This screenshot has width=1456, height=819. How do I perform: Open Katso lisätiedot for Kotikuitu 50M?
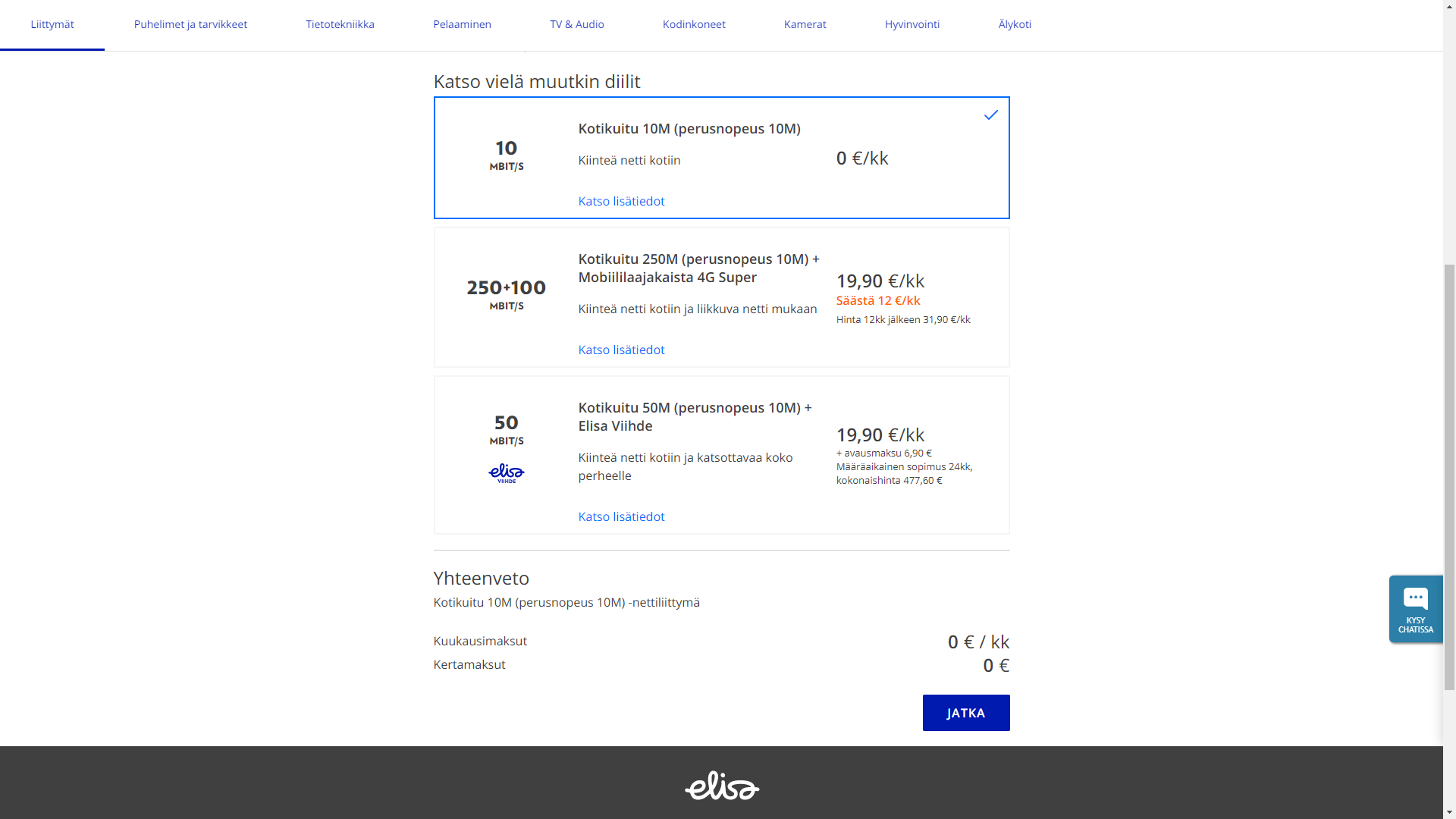[621, 516]
